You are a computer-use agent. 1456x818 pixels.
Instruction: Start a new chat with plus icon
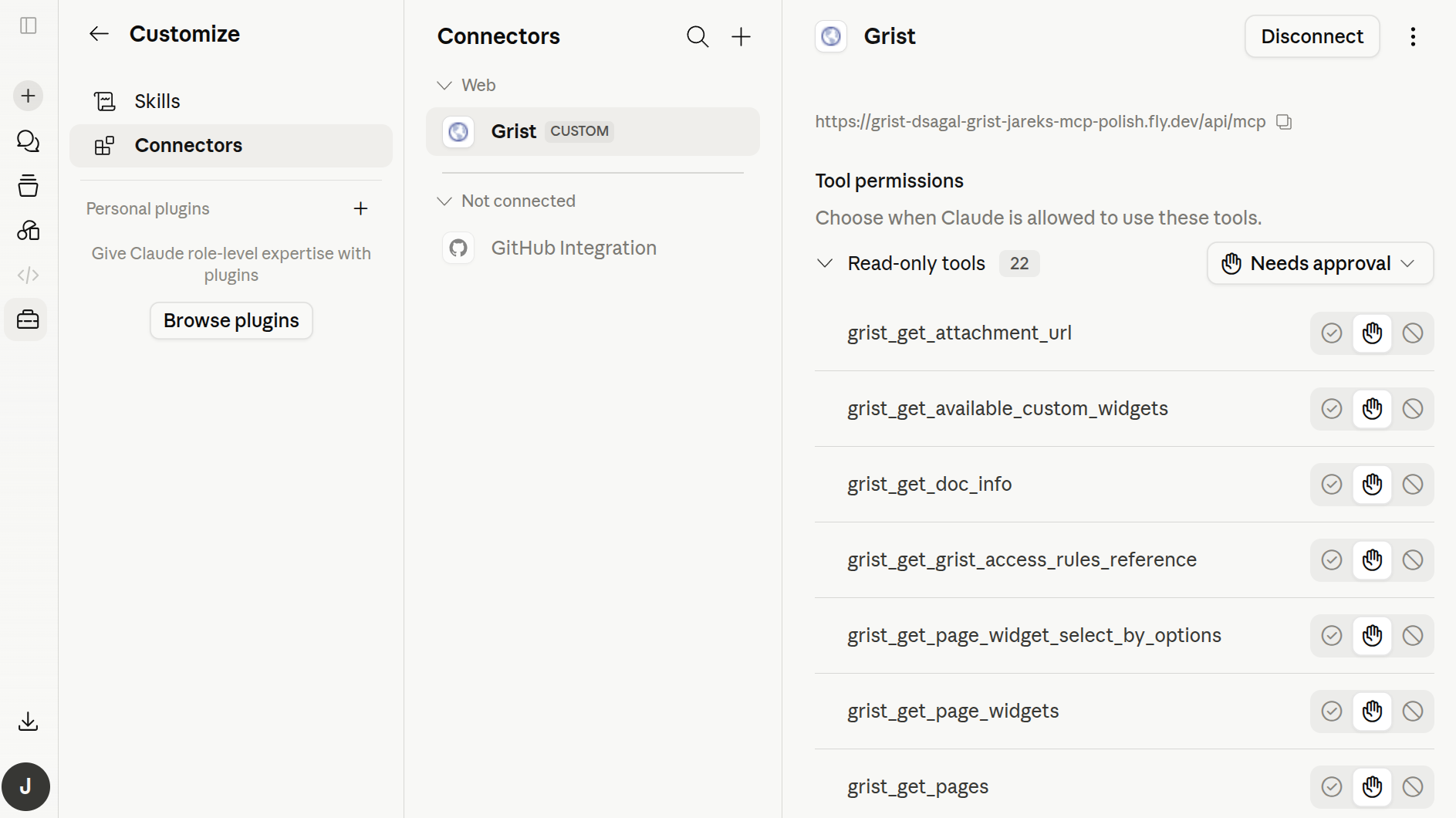[x=29, y=96]
